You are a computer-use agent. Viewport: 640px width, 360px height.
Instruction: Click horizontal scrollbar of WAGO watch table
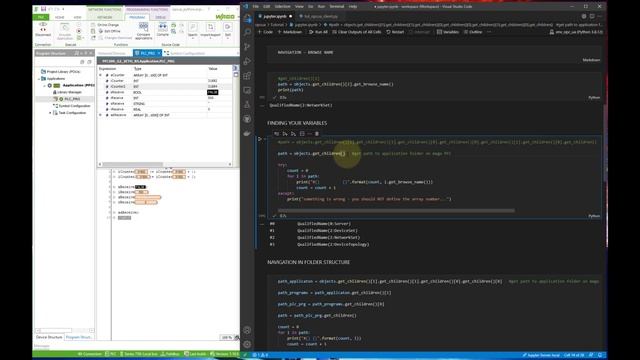click(133, 164)
